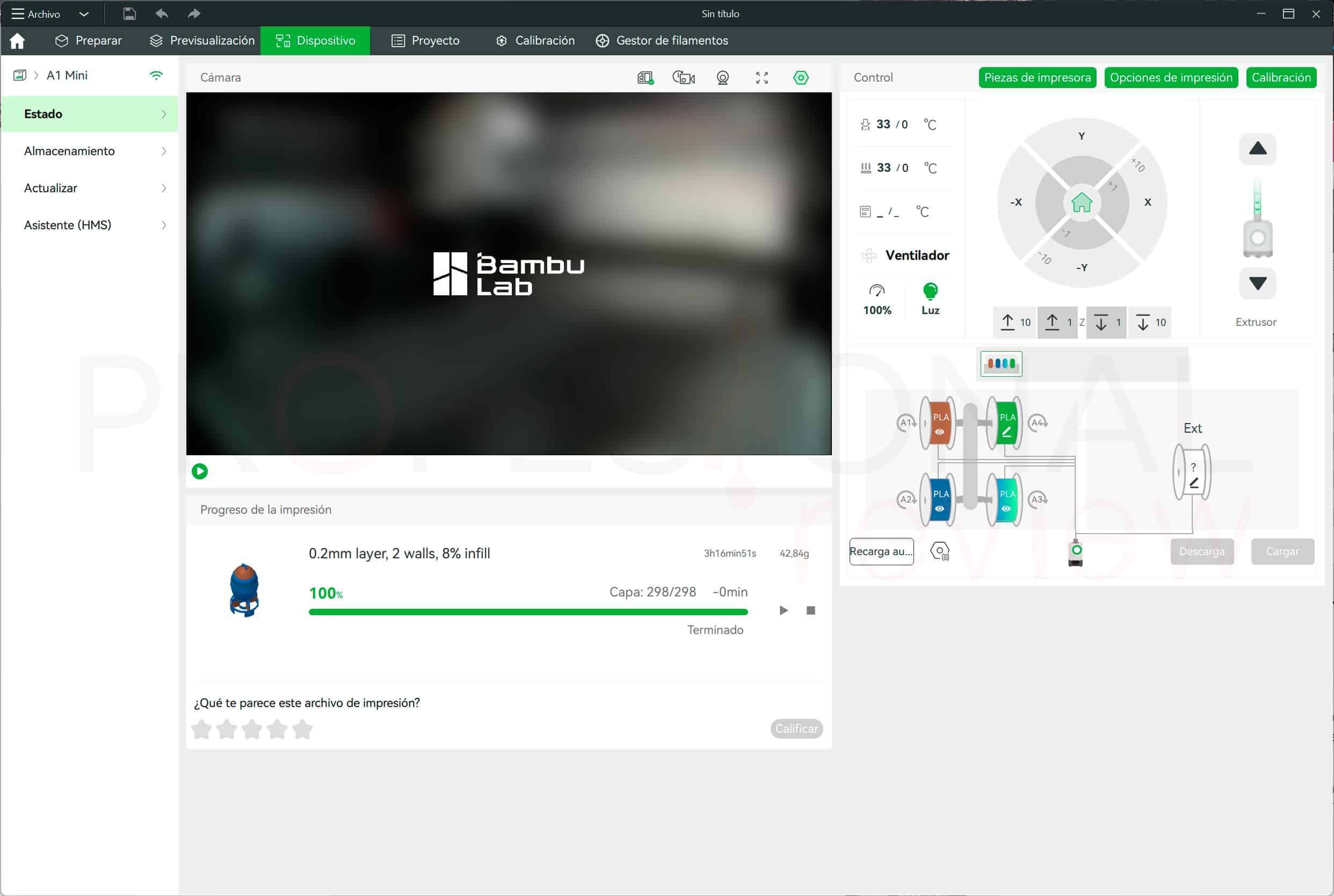
Task: Select the cyan PLA spool in slot A3
Action: point(1005,499)
